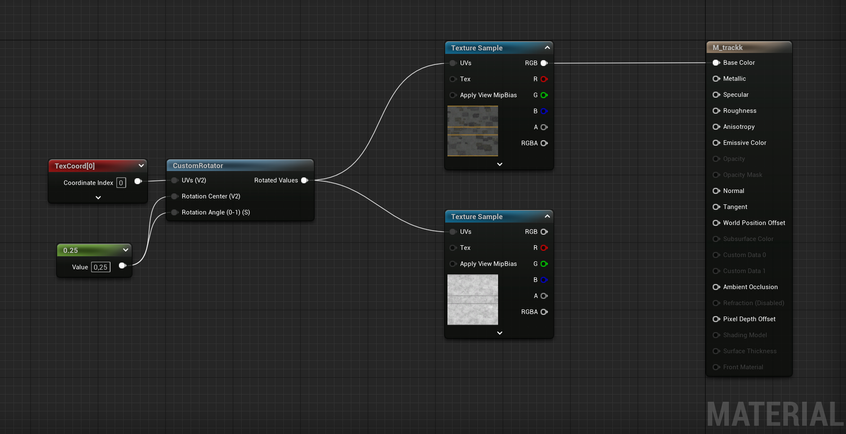Click the Base Color input pin on M_trackk
Image resolution: width=846 pixels, height=434 pixels.
716,63
